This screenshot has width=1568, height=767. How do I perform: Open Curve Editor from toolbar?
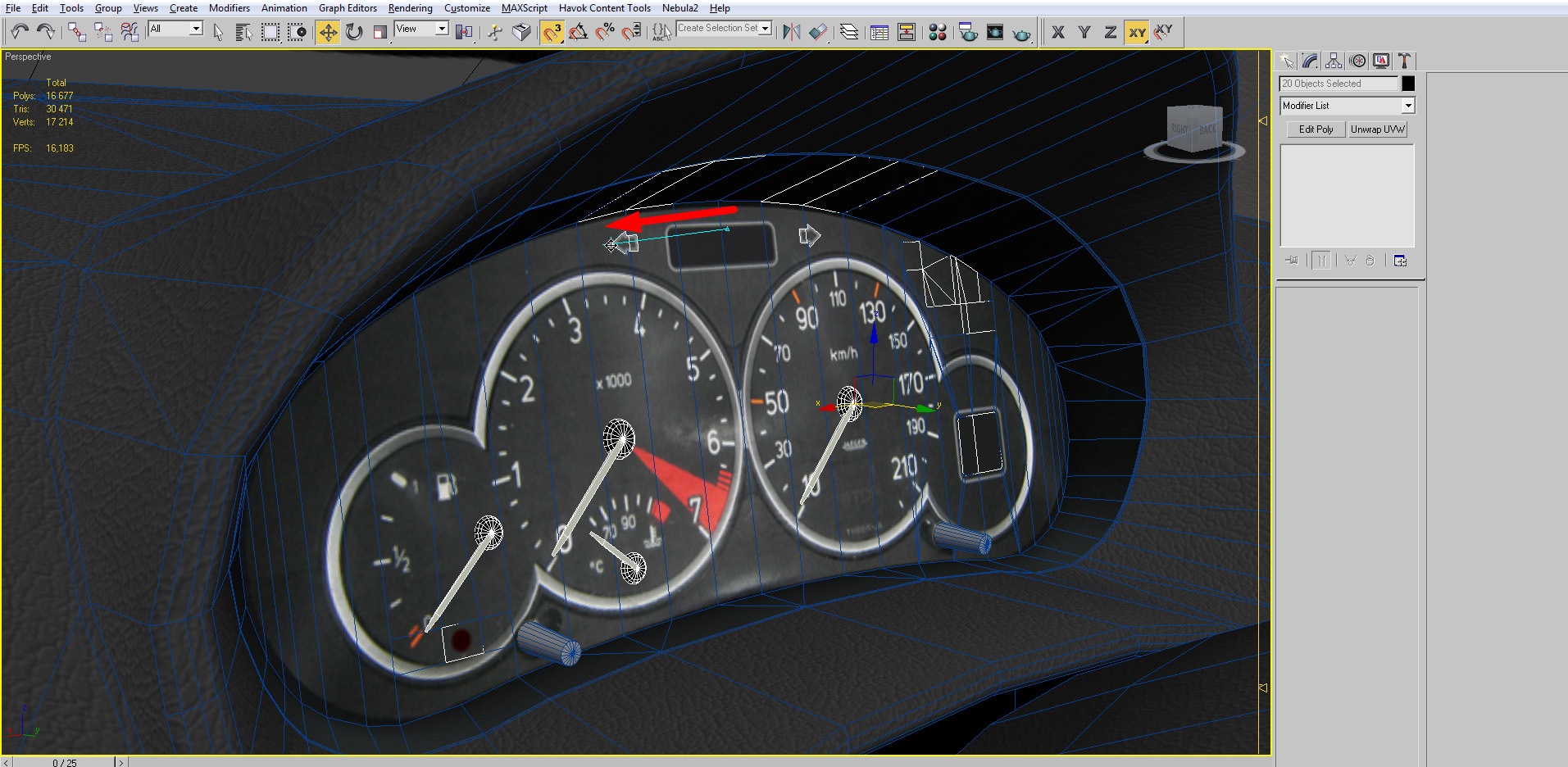pos(879,32)
